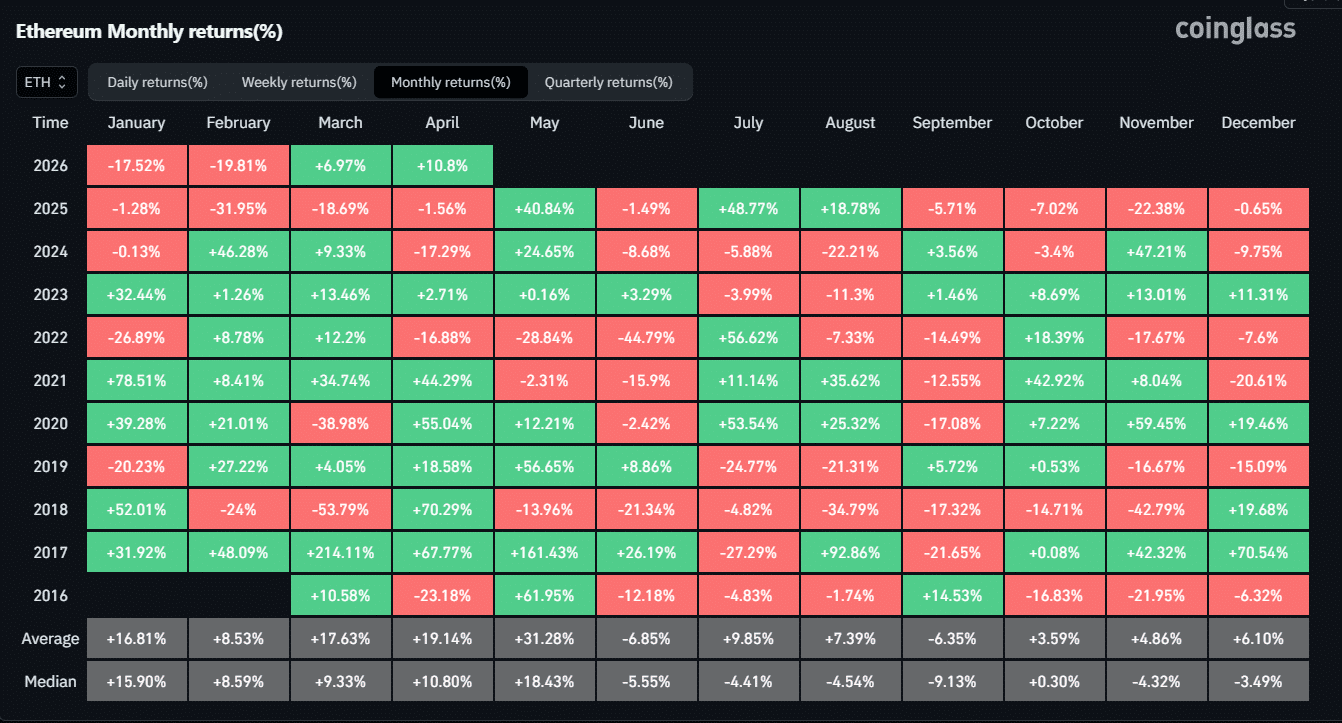Click the 2018 March -53.79% cell
Screen dimensions: 1342x723
[x=340, y=509]
